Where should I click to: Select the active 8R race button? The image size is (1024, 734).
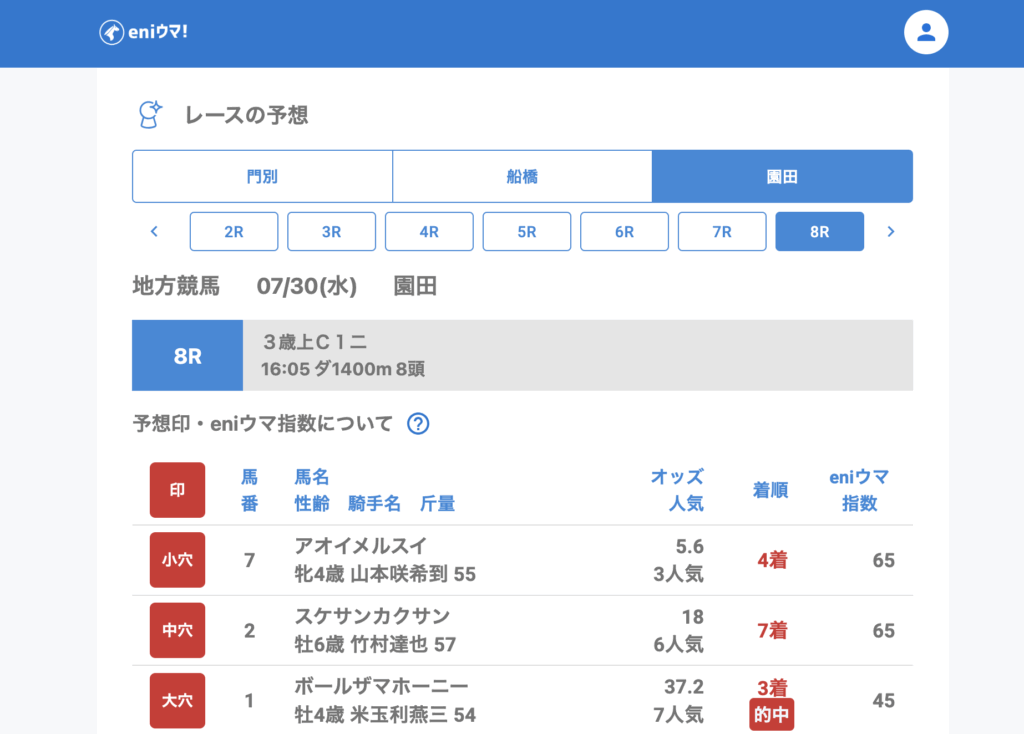click(819, 232)
